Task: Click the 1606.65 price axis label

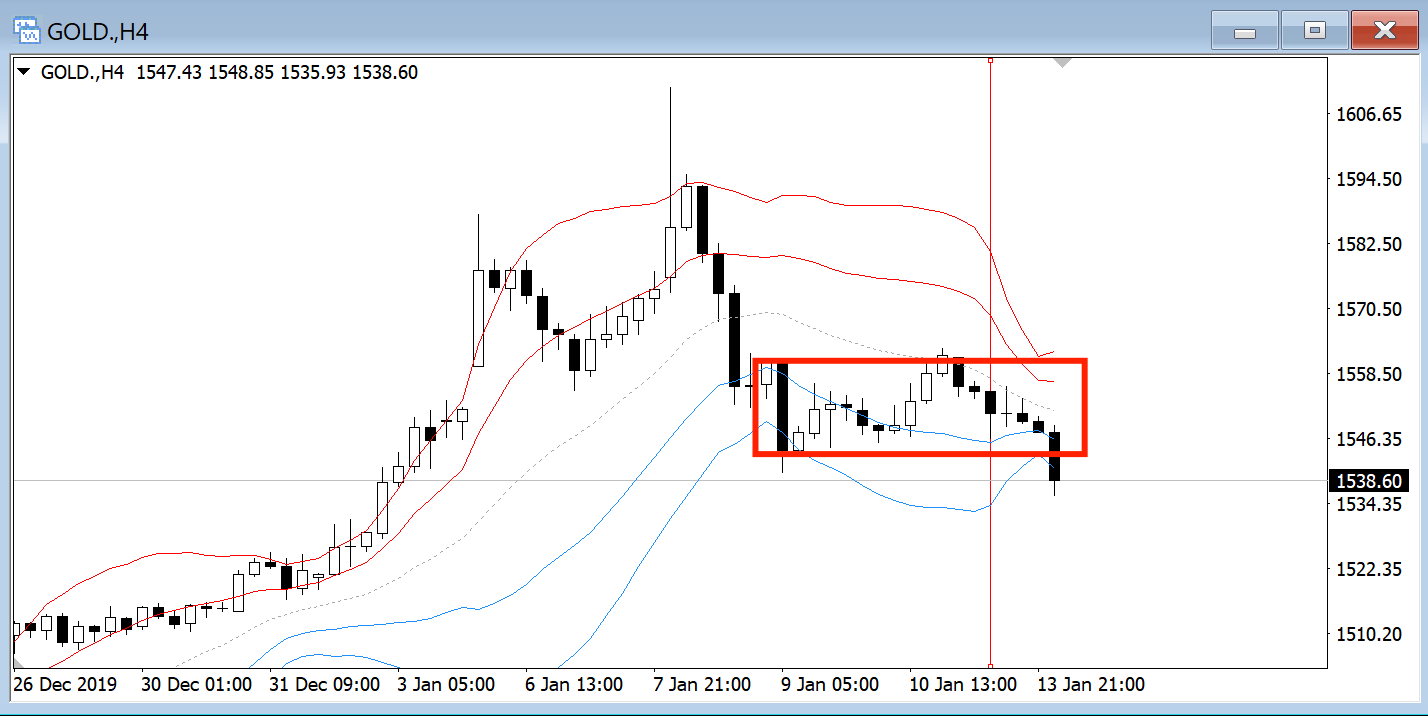Action: pyautogui.click(x=1369, y=115)
